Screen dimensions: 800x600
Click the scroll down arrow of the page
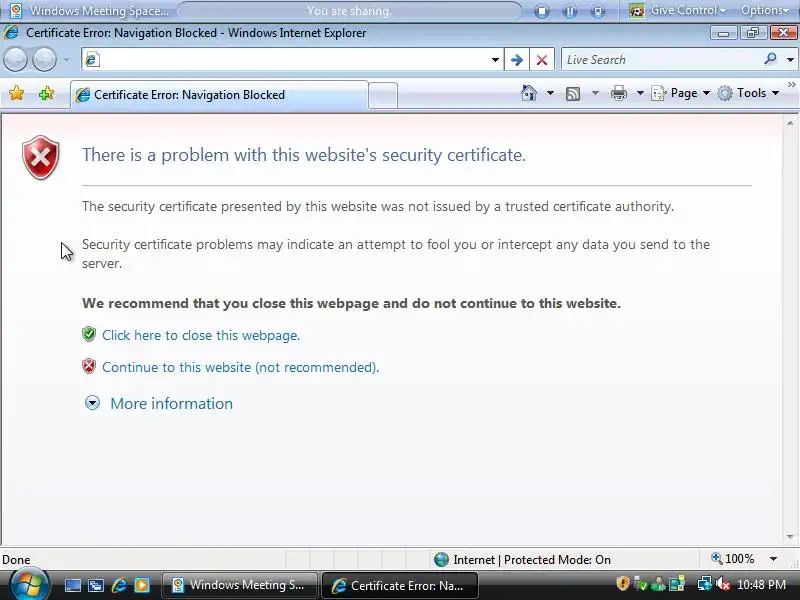(x=790, y=536)
